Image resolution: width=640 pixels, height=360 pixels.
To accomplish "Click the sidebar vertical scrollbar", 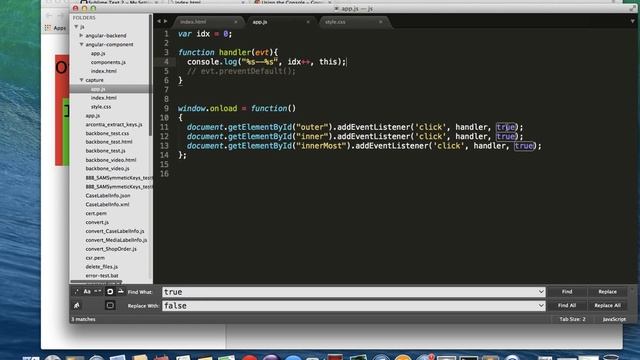I will click(x=150, y=76).
